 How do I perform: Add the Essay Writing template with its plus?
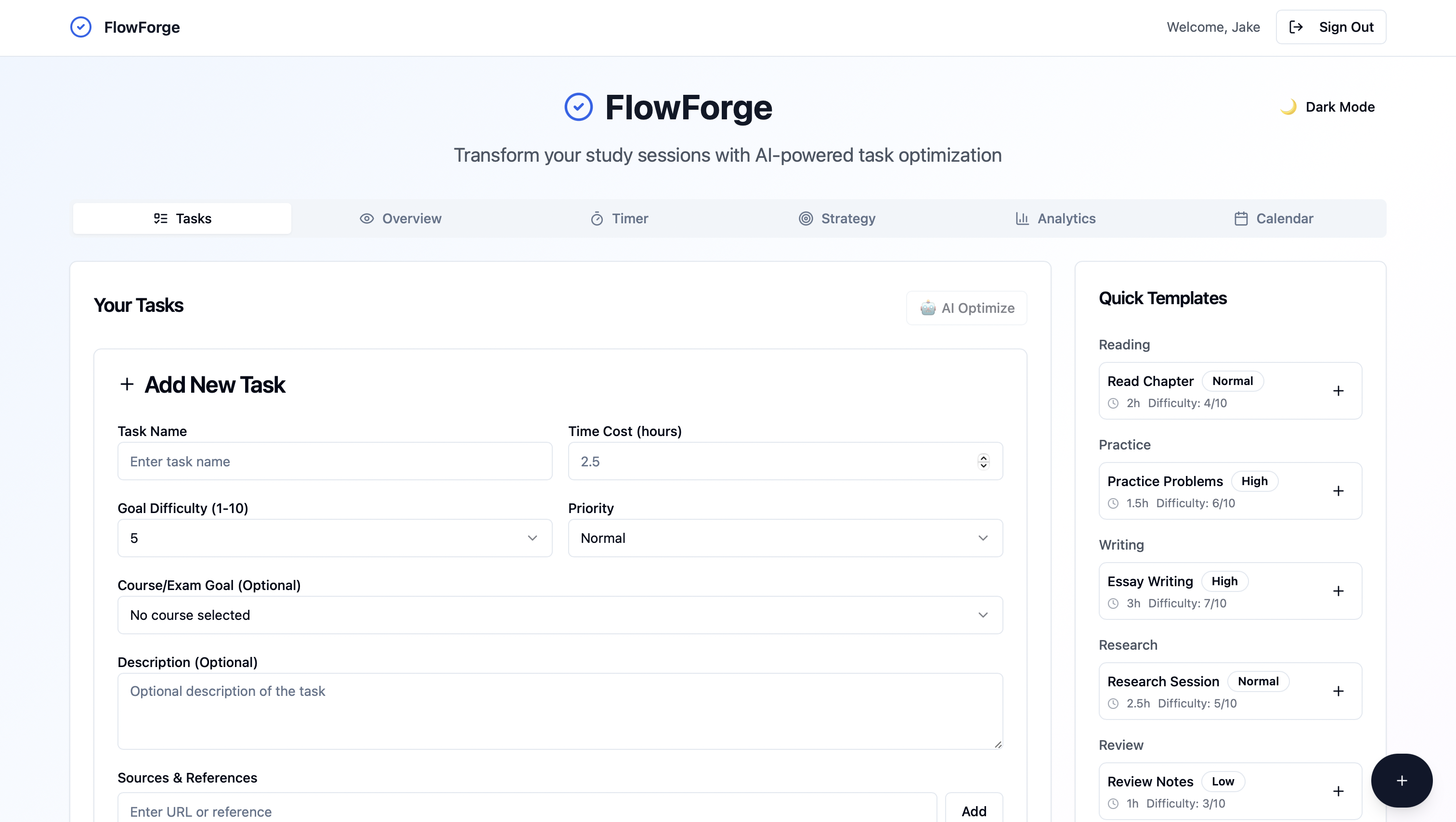pos(1338,591)
